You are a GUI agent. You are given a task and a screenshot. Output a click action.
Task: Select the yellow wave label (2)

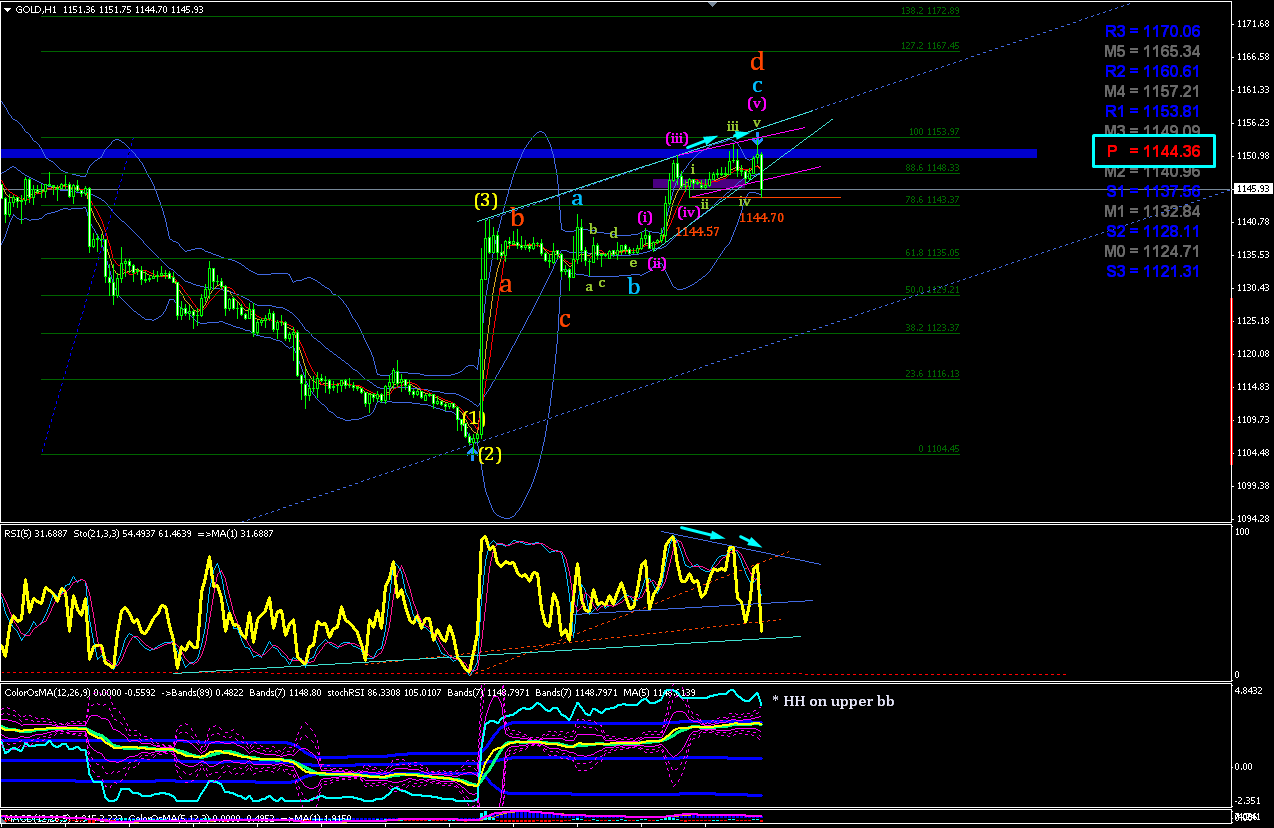pos(489,454)
